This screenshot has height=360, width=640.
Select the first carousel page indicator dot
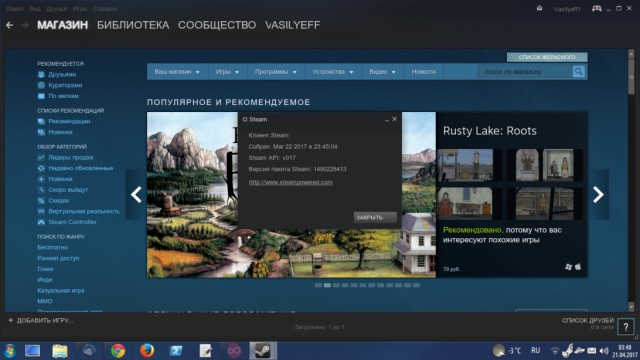tap(318, 285)
